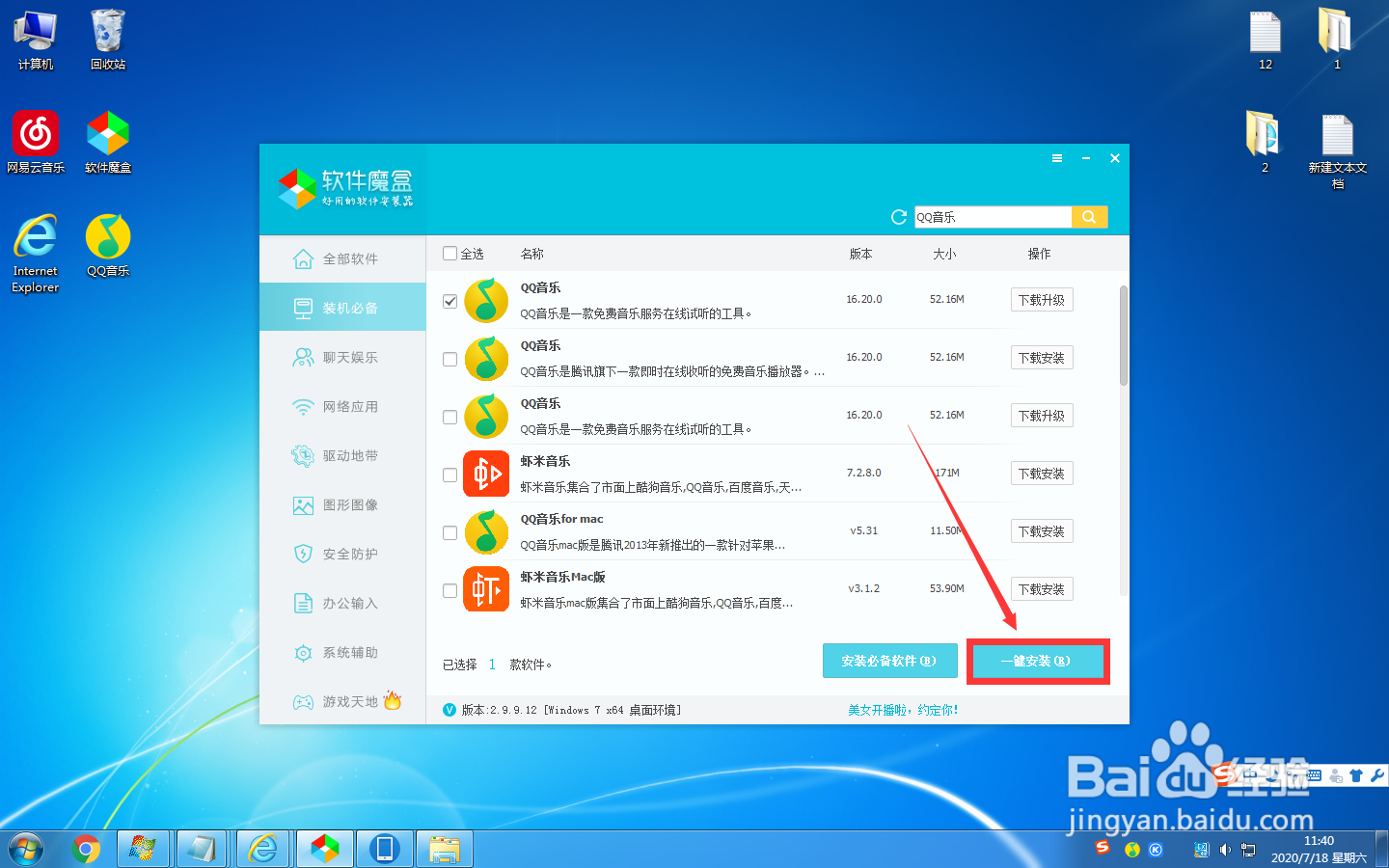Select the 回收站 desktop icon
1389x868 pixels.
108,40
